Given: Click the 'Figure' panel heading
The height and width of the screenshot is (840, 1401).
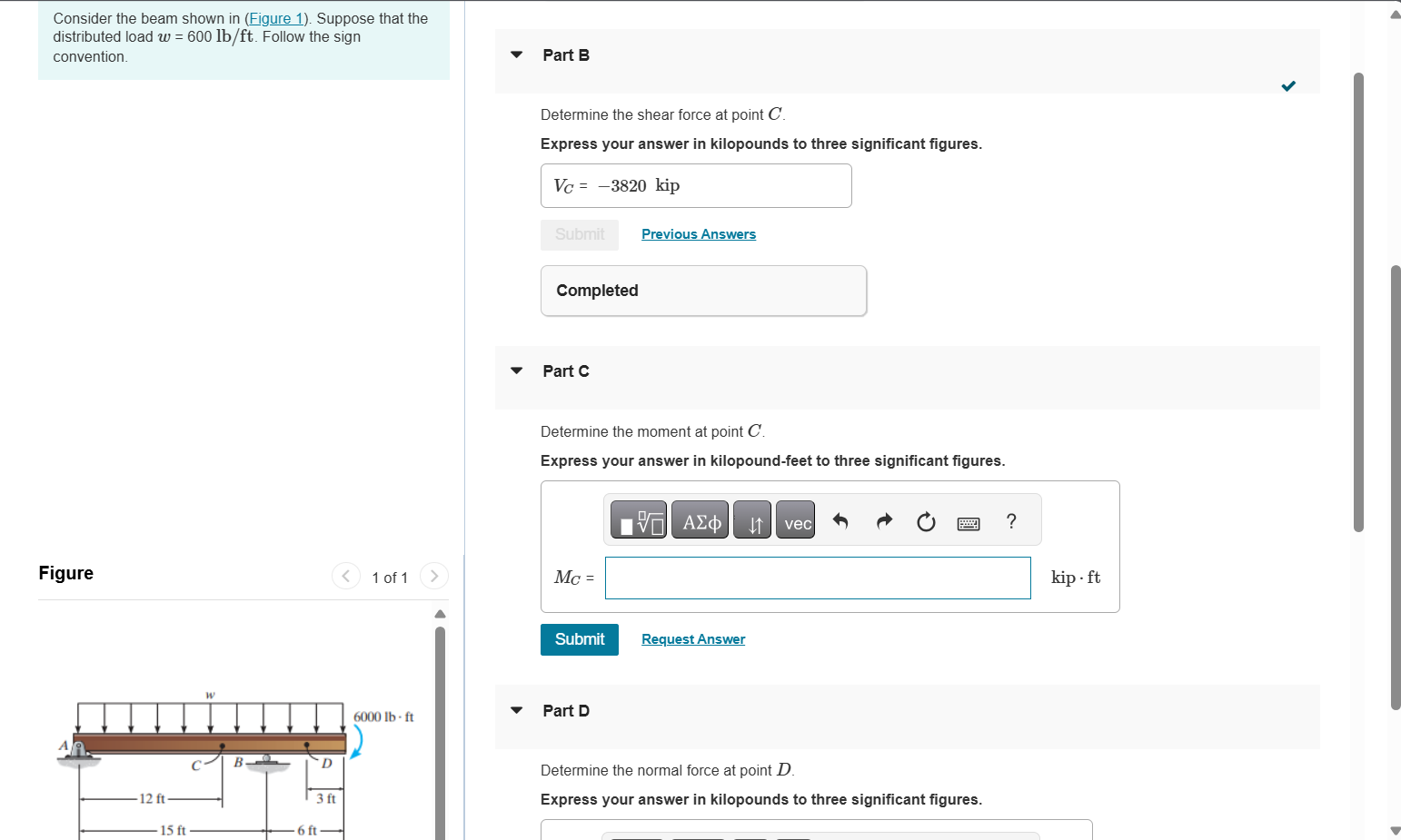Looking at the screenshot, I should click(65, 573).
